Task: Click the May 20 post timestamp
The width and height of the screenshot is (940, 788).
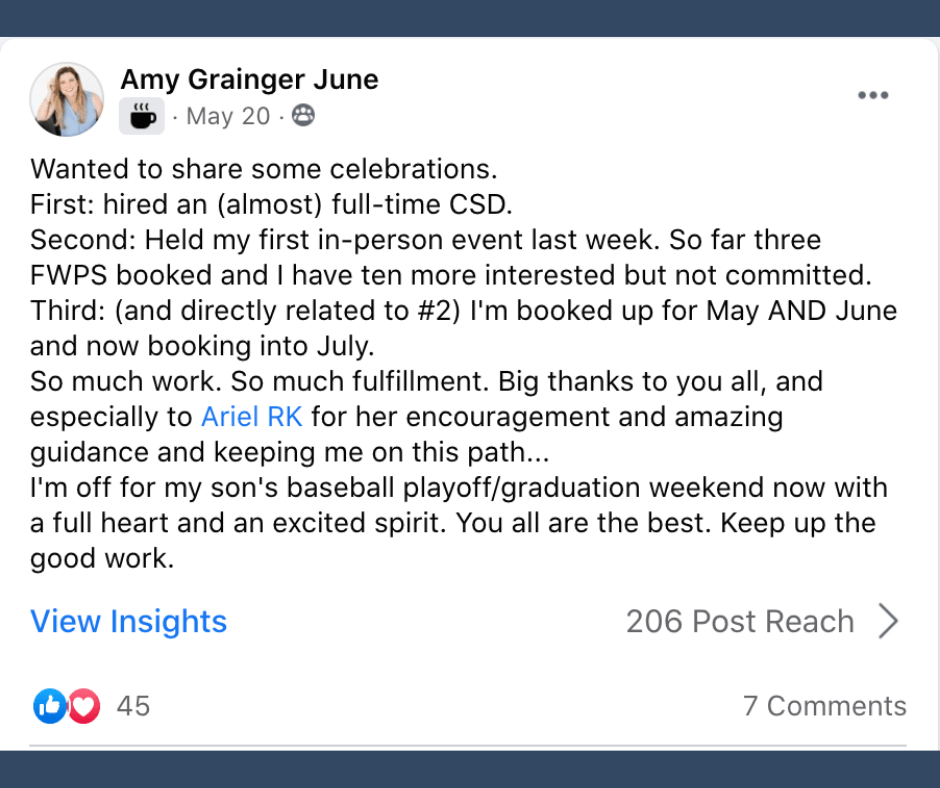Action: [x=228, y=116]
